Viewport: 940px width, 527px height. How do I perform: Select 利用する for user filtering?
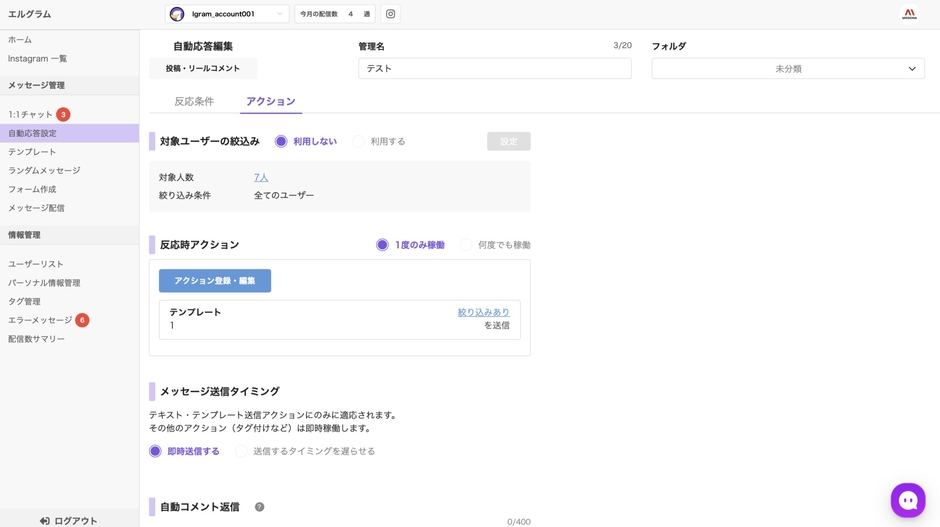pos(359,142)
